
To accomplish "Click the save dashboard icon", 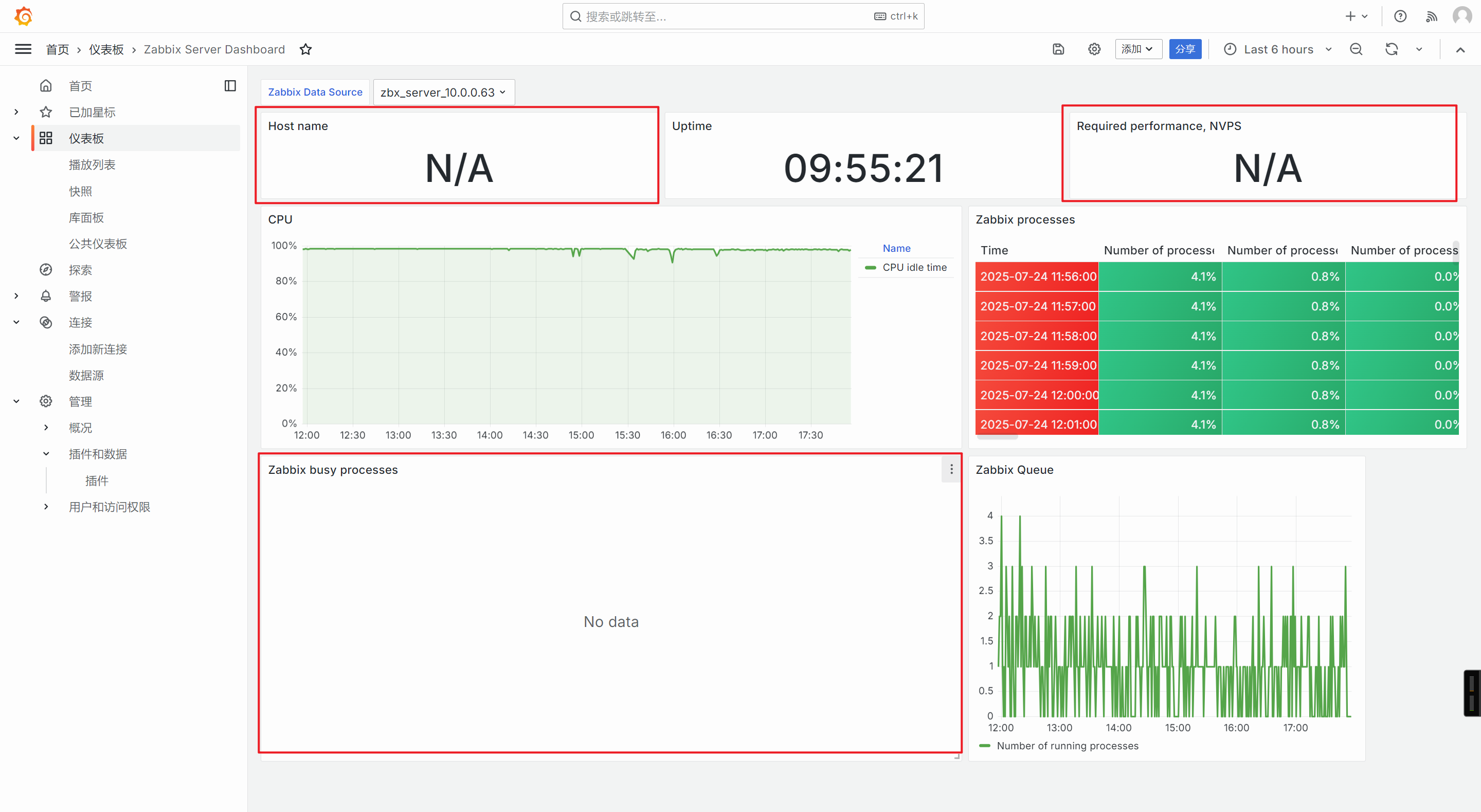I will 1058,49.
